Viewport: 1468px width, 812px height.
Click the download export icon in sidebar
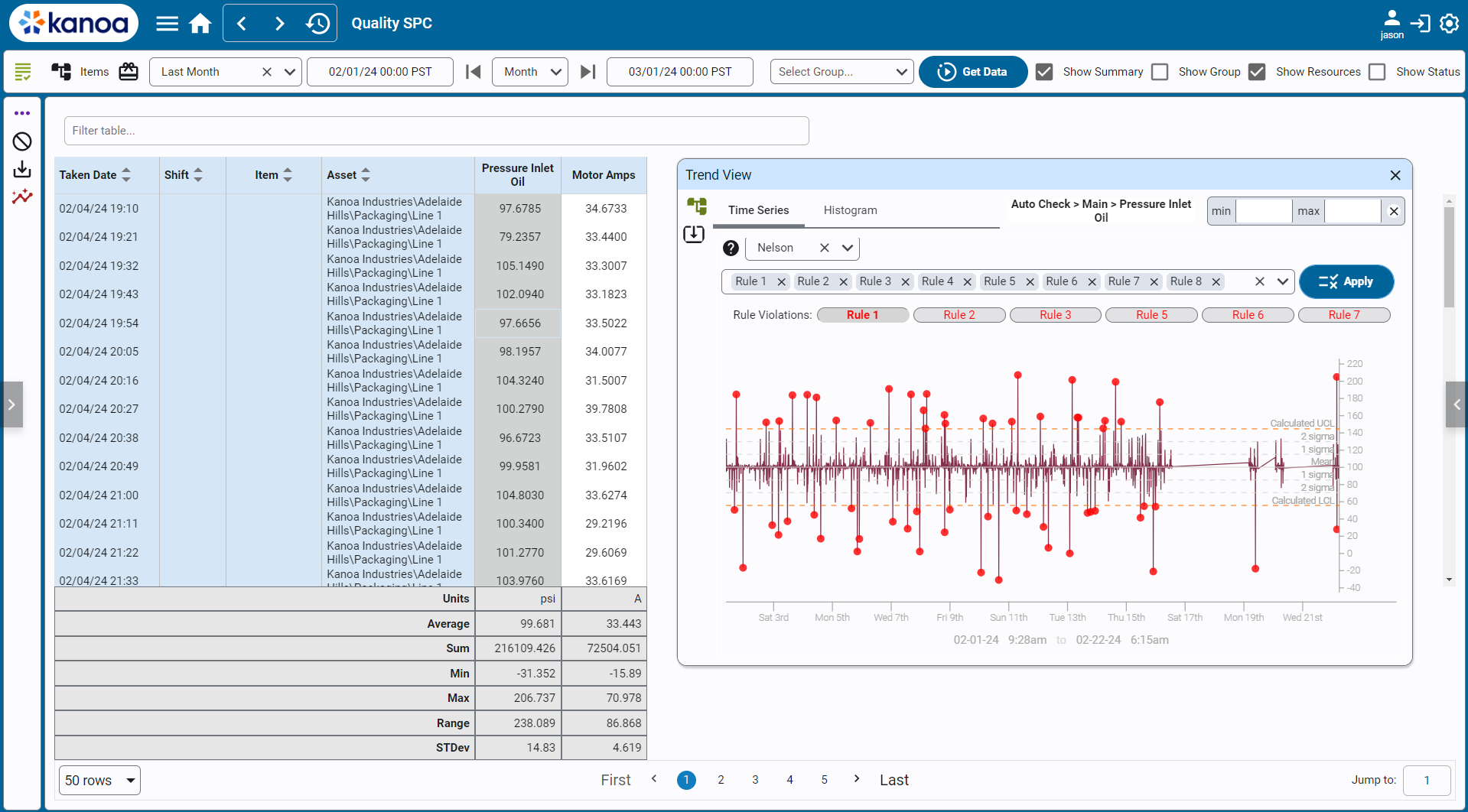pos(22,169)
